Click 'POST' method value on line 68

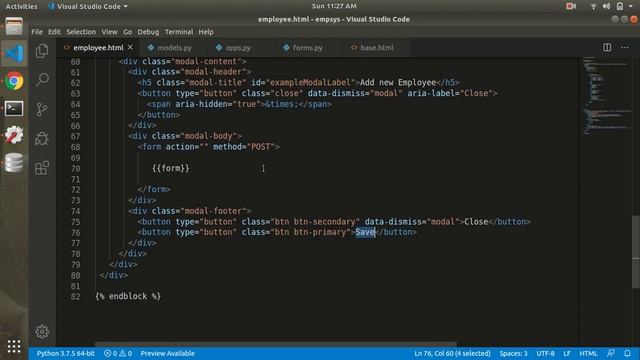tap(260, 147)
